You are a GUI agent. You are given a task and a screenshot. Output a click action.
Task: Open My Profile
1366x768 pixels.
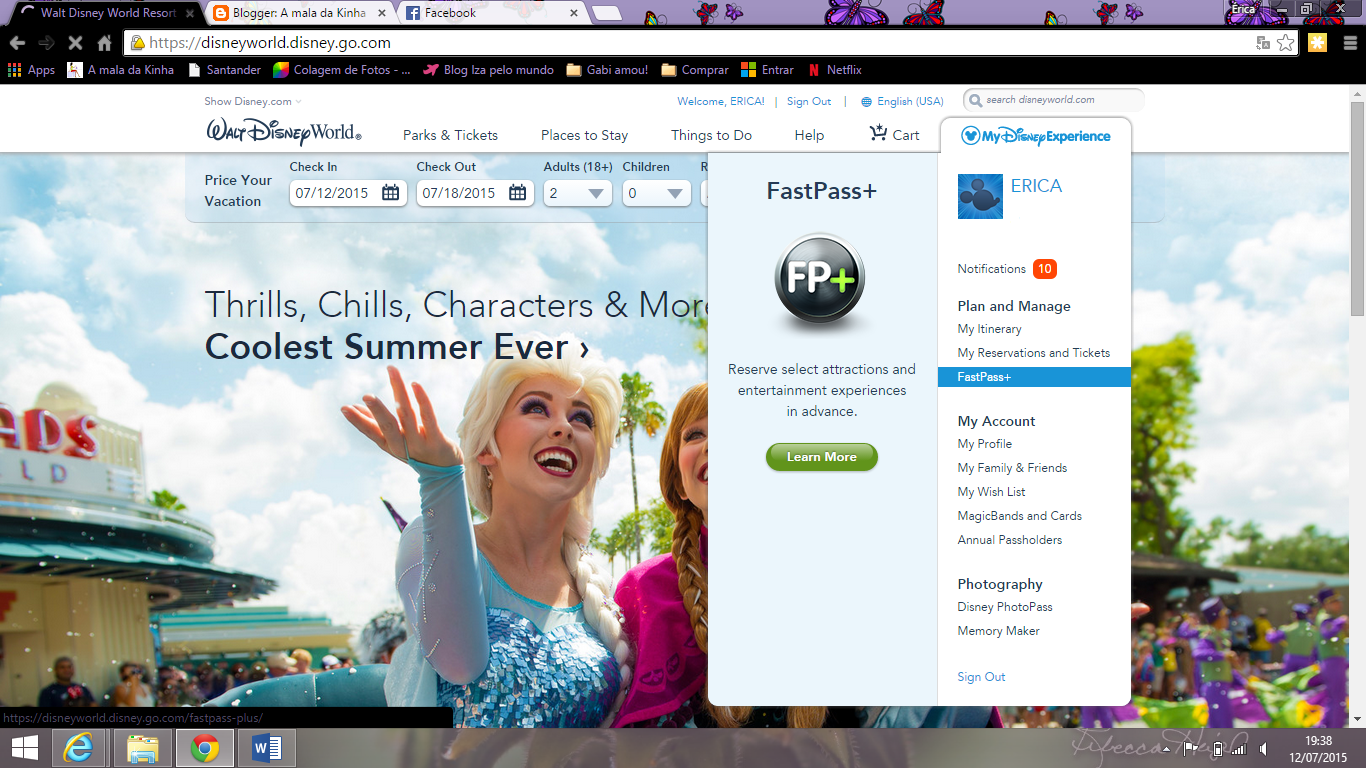[x=984, y=444]
